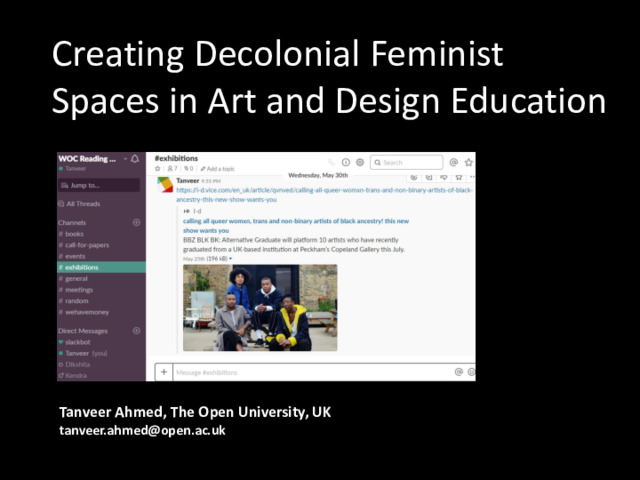Go to All Threads
The width and height of the screenshot is (640, 480).
[x=79, y=204]
